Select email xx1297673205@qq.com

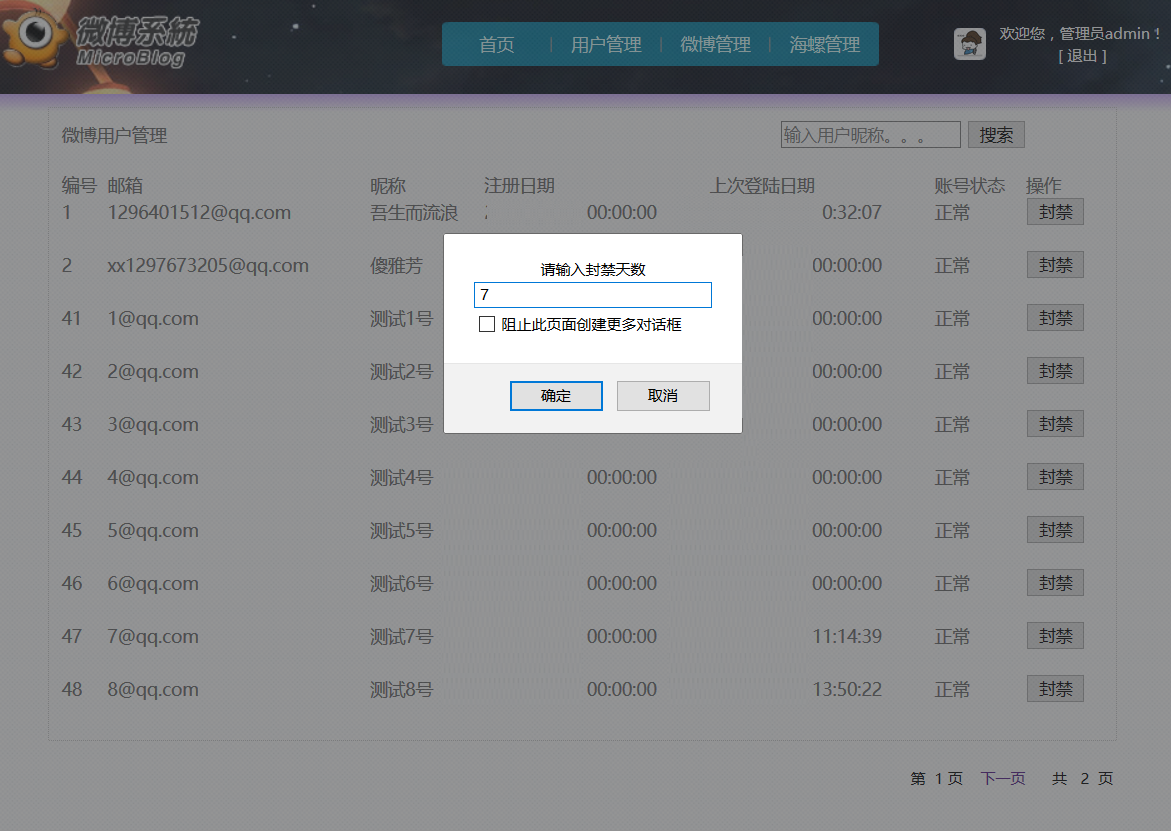coord(208,266)
